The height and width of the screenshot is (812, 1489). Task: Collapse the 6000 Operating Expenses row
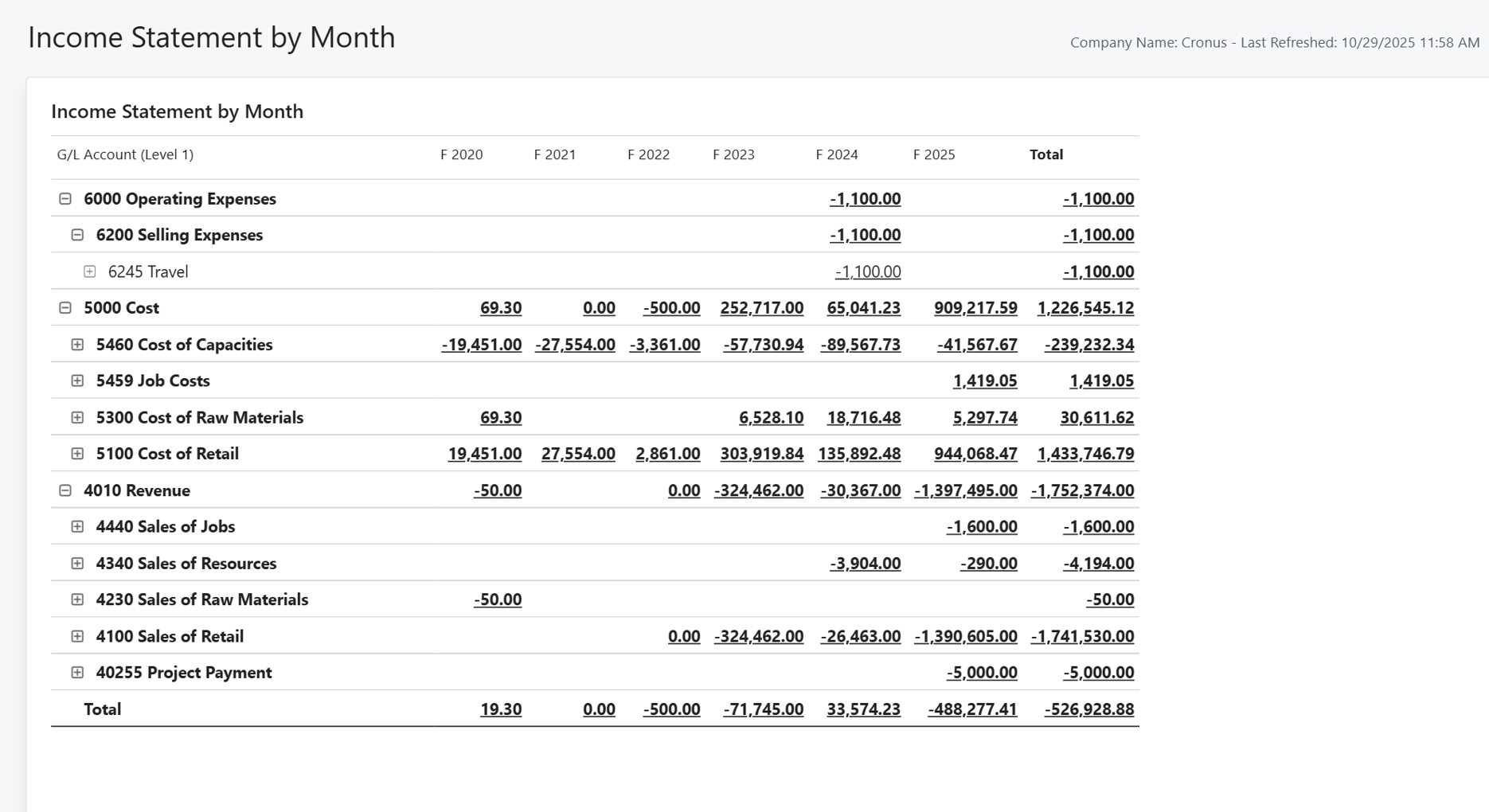pyautogui.click(x=65, y=199)
